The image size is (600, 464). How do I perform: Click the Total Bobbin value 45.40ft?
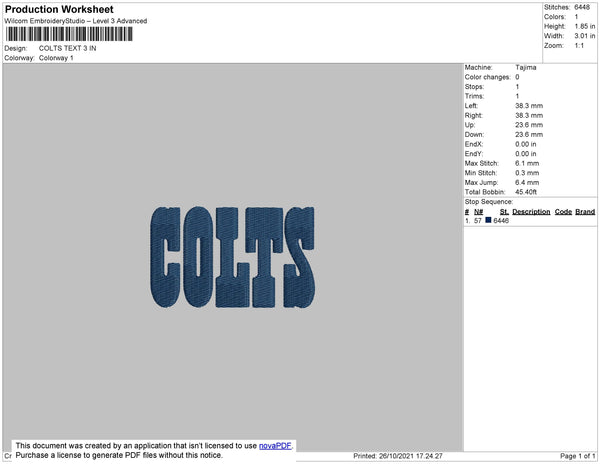tap(526, 192)
